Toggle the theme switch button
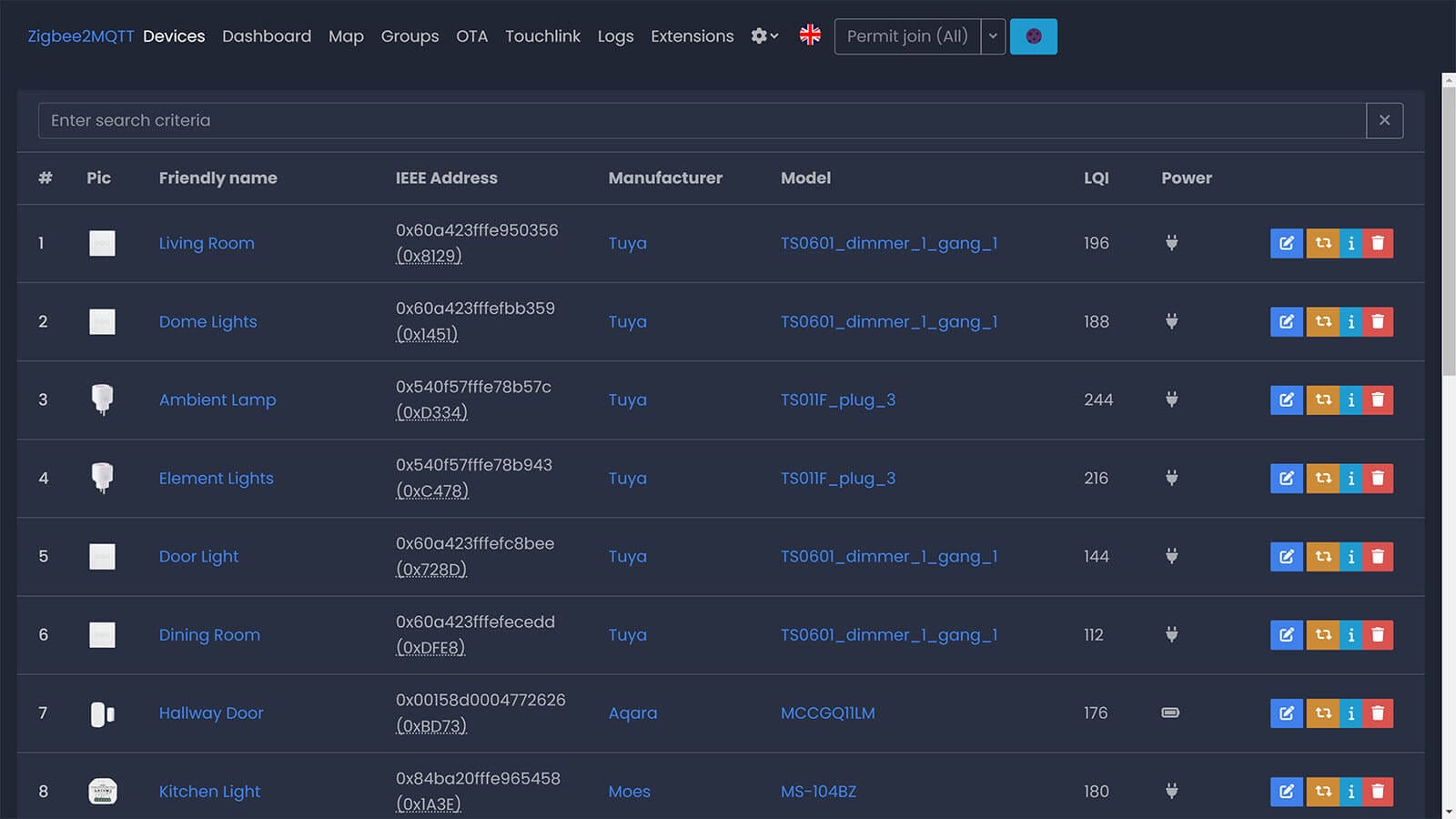 [x=1033, y=36]
